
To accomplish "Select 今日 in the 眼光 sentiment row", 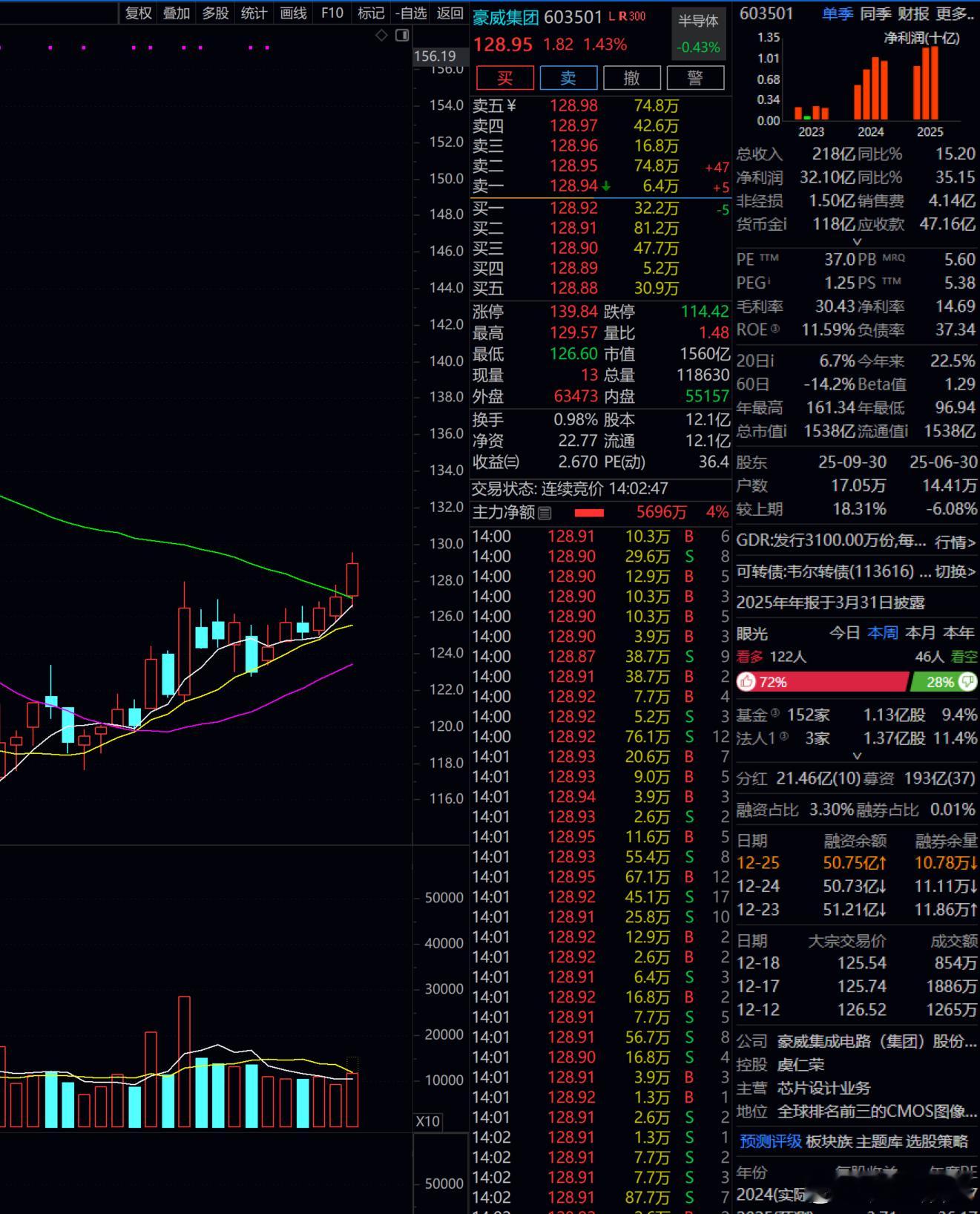I will (x=844, y=633).
